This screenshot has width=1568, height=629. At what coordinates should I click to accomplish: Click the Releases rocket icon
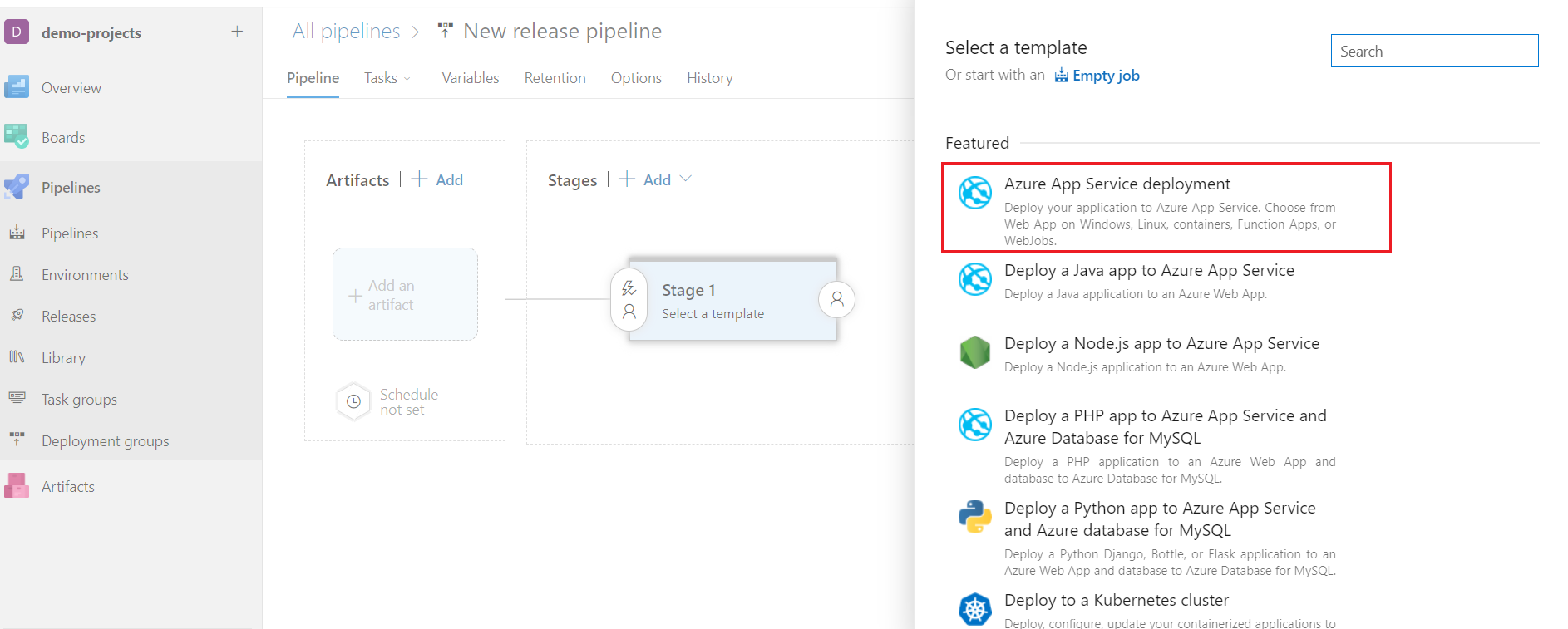coord(17,316)
